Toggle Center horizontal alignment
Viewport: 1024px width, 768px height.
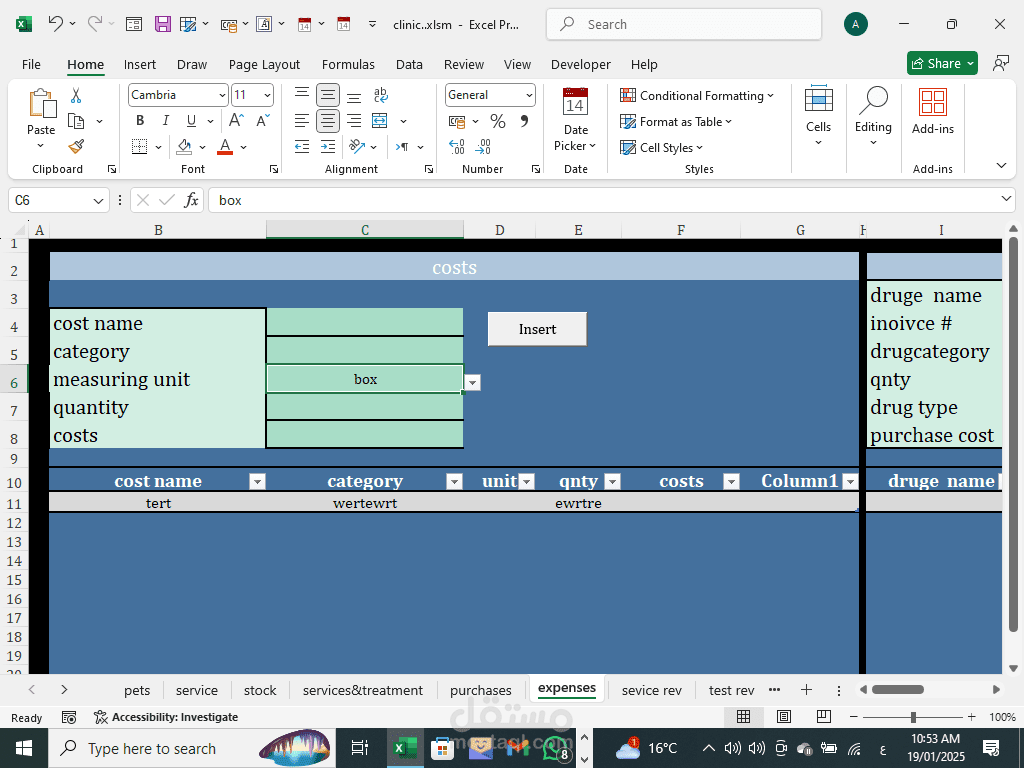click(328, 121)
